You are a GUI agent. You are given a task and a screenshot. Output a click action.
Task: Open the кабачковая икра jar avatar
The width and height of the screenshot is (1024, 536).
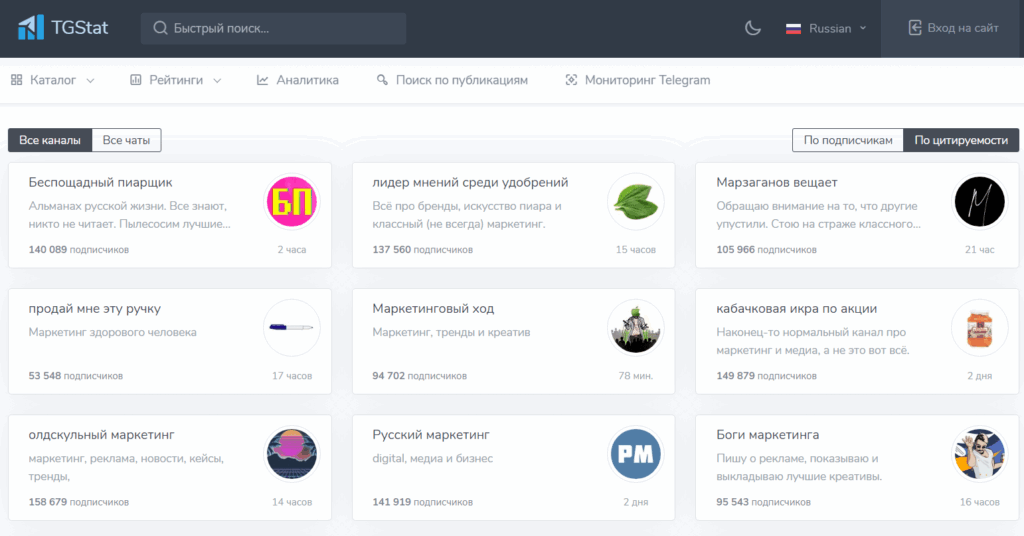[980, 328]
